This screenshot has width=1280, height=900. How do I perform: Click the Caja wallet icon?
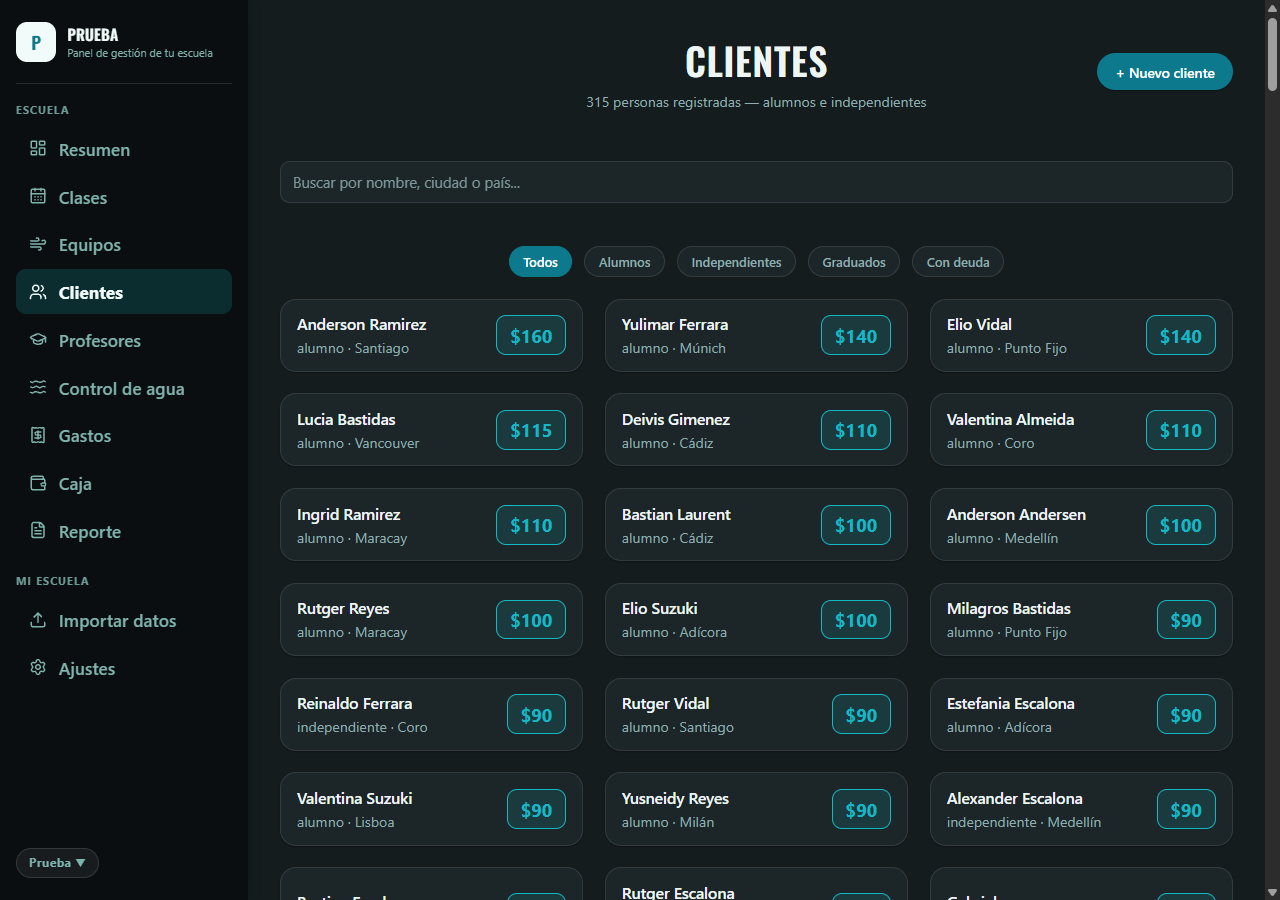(38, 483)
